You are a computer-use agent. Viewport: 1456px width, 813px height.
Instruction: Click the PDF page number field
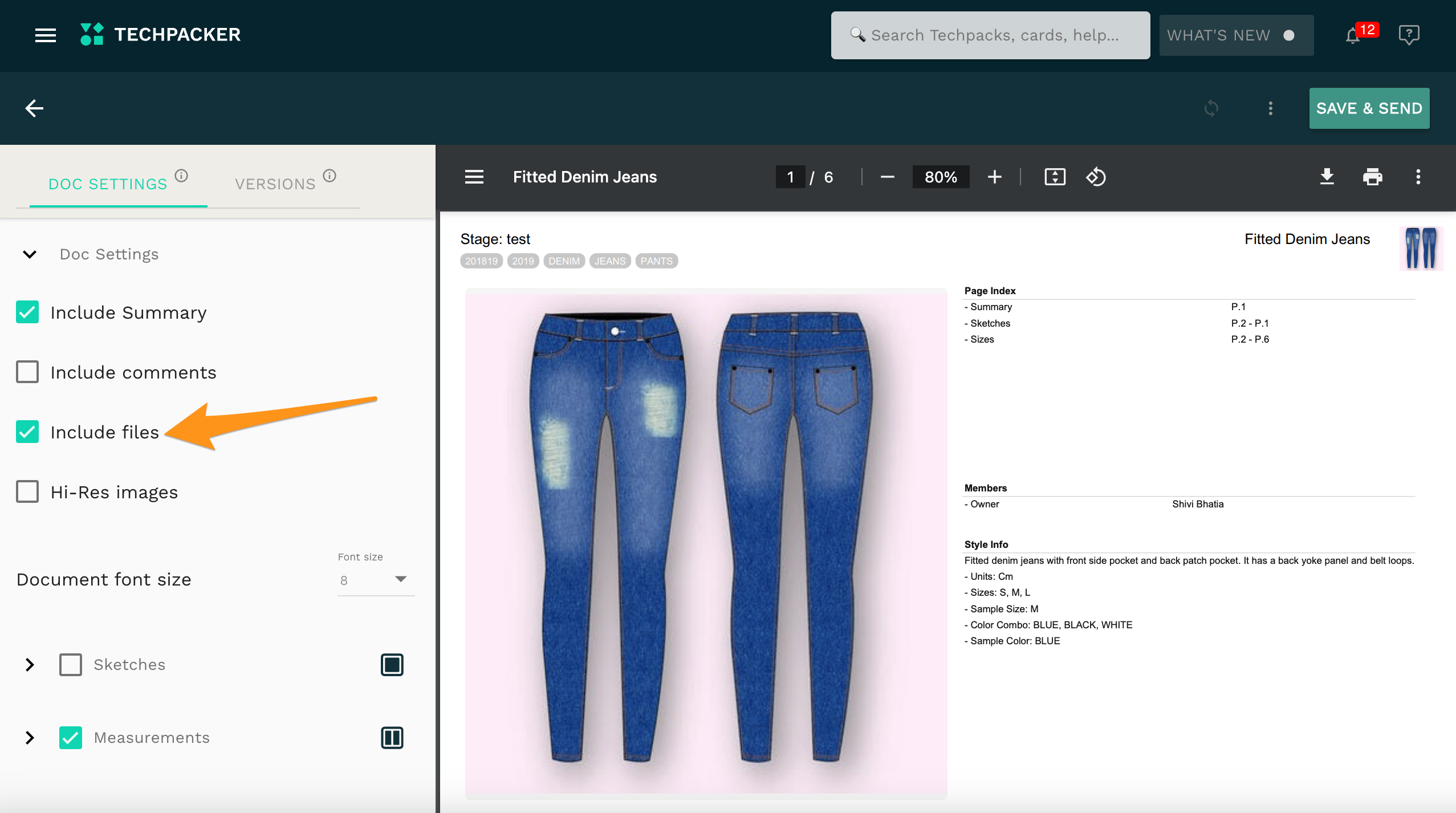[x=790, y=177]
